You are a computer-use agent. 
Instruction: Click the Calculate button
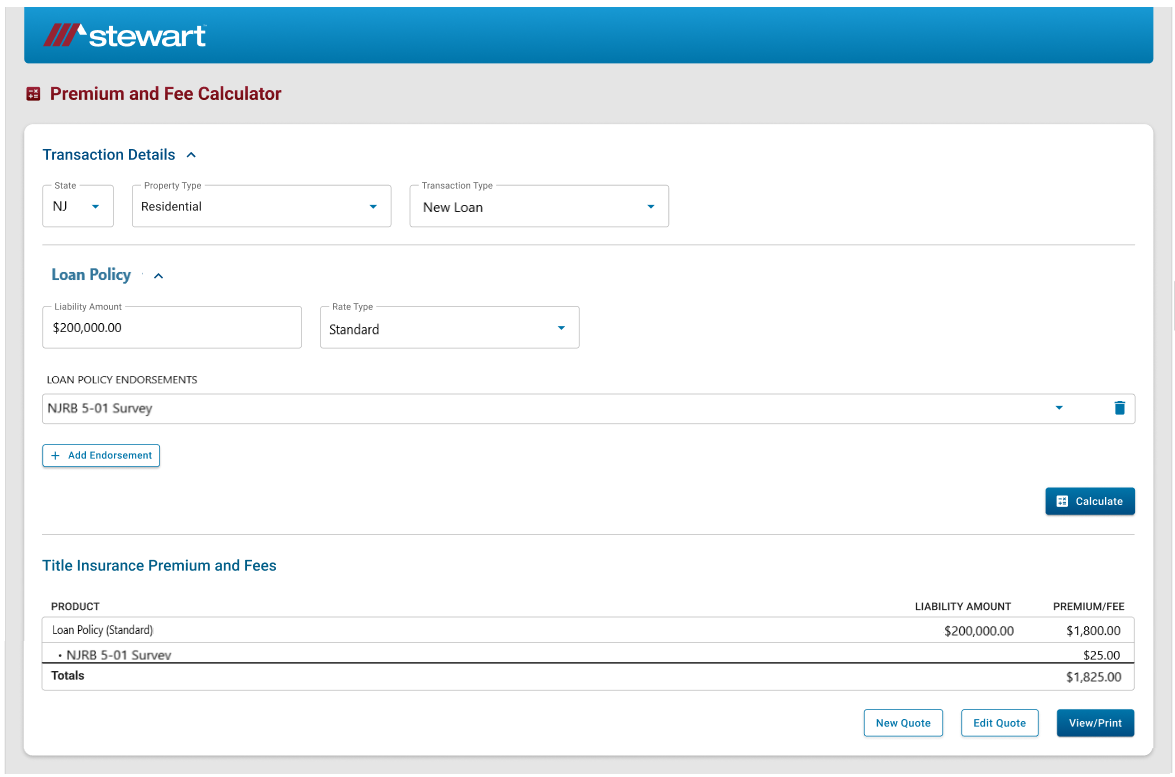[x=1090, y=501]
